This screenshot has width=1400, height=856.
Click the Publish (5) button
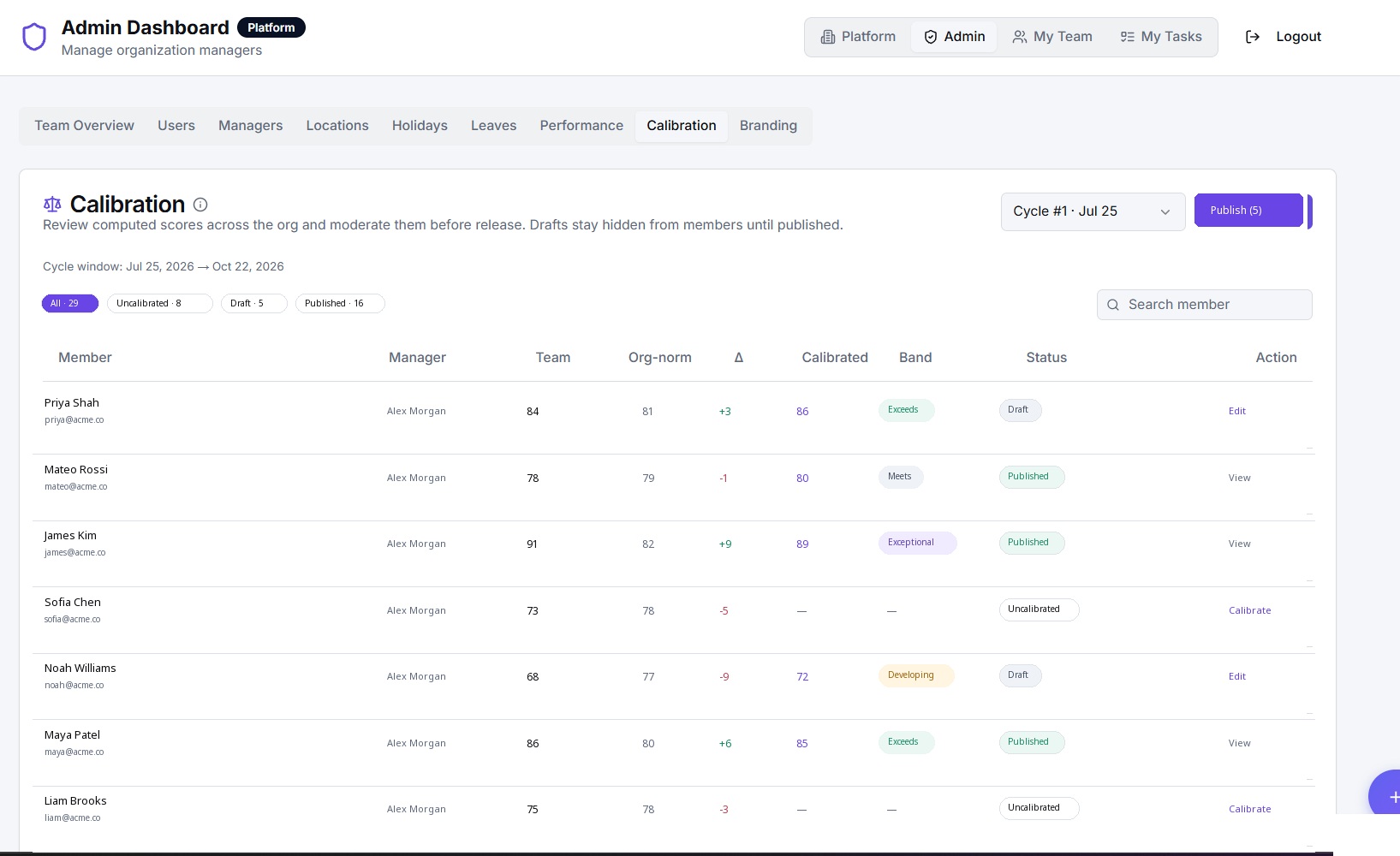pyautogui.click(x=1248, y=211)
